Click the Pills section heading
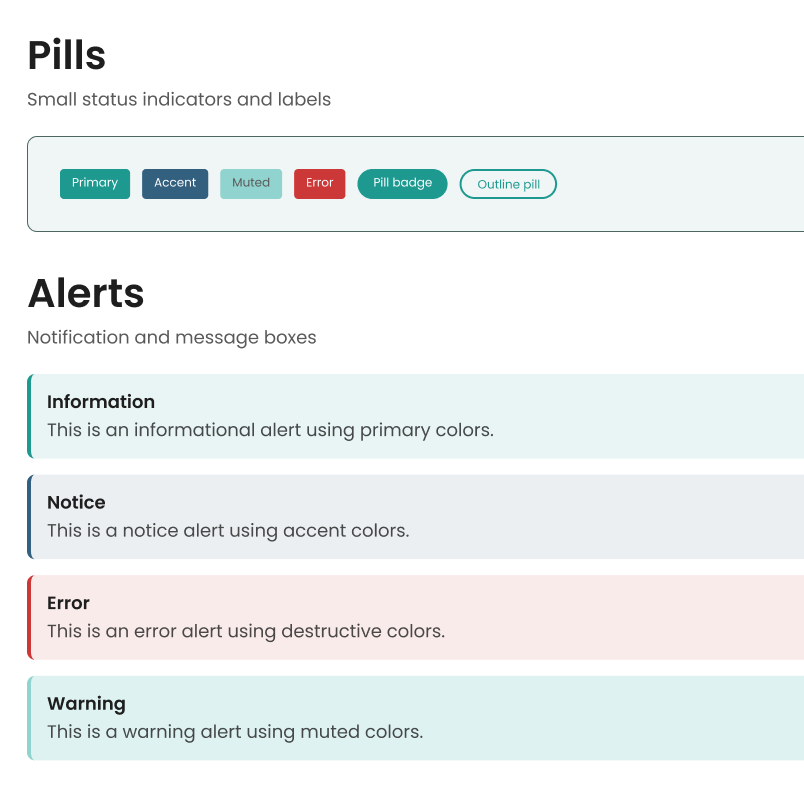 pyautogui.click(x=66, y=55)
